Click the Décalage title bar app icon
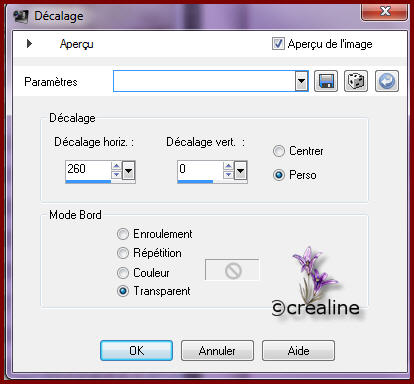 click(21, 16)
